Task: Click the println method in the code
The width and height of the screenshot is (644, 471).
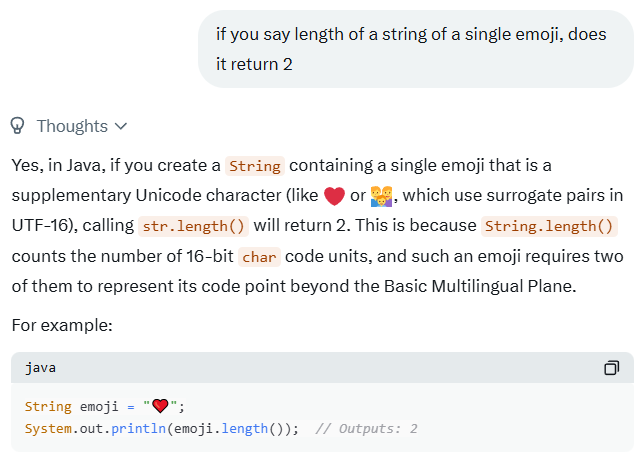Action: [138, 428]
